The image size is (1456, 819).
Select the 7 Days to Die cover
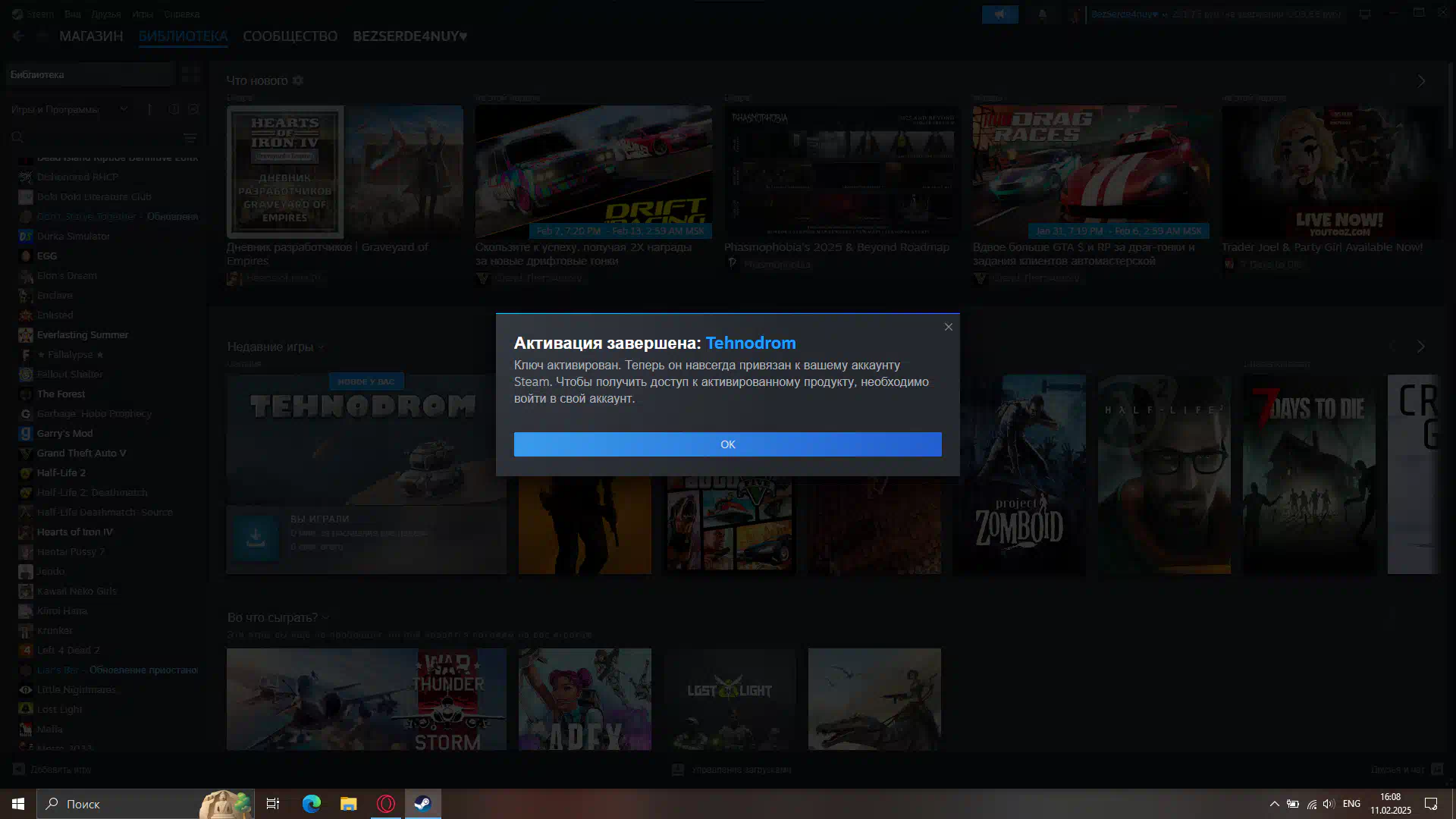1309,474
